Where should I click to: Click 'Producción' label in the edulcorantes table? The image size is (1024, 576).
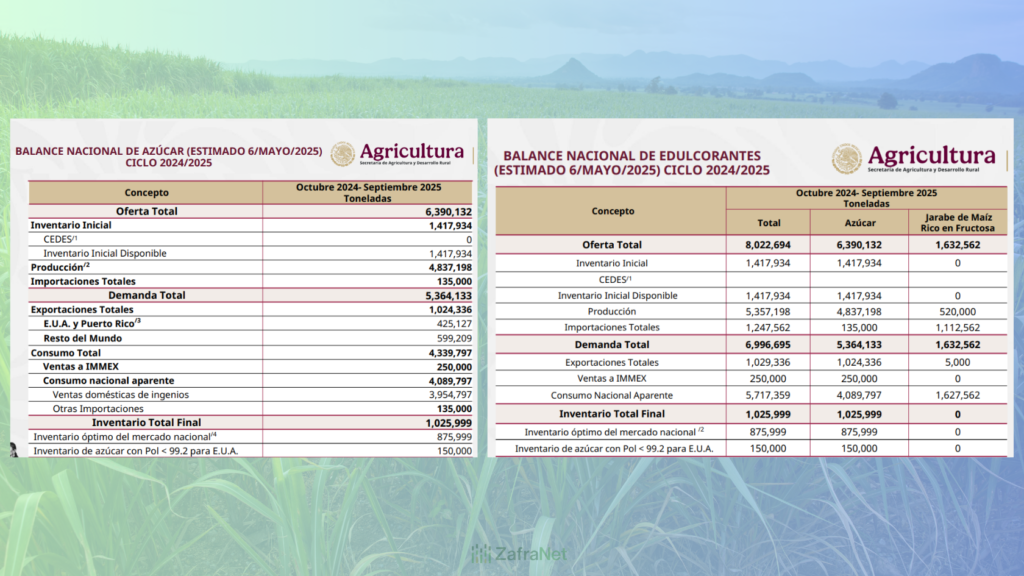pyautogui.click(x=612, y=312)
